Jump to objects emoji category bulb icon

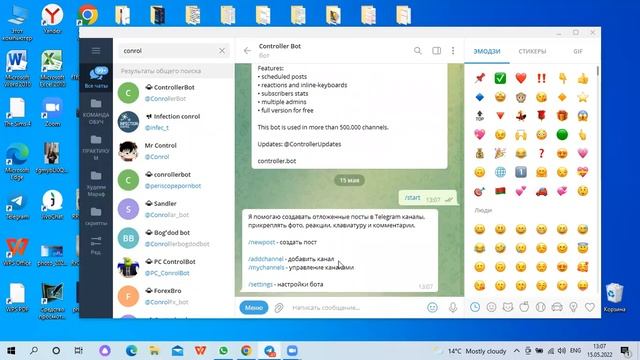tap(573, 307)
